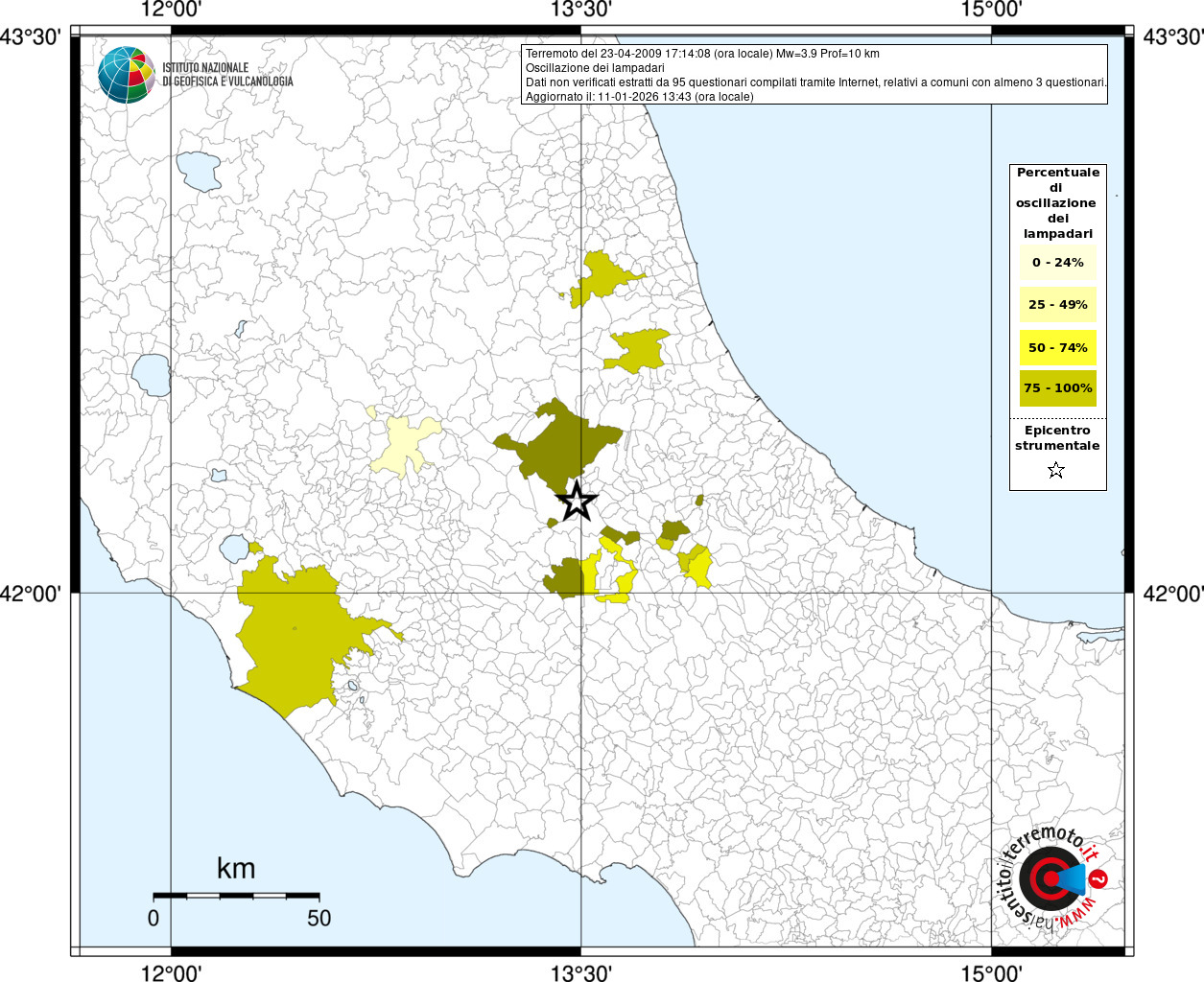1204x982 pixels.
Task: Click the INGV globe logo
Action: coord(127,75)
